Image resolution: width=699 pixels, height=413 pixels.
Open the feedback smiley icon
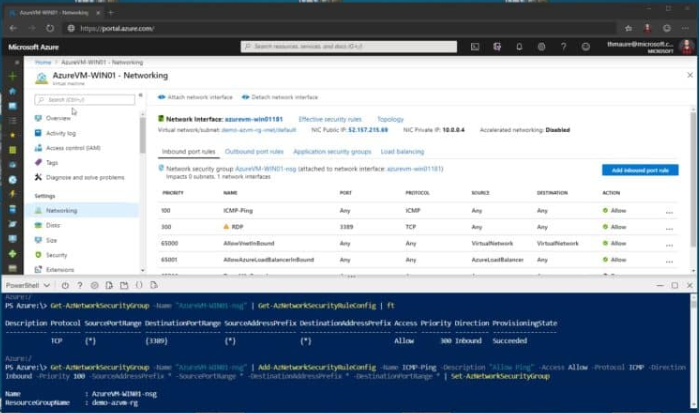click(x=586, y=46)
